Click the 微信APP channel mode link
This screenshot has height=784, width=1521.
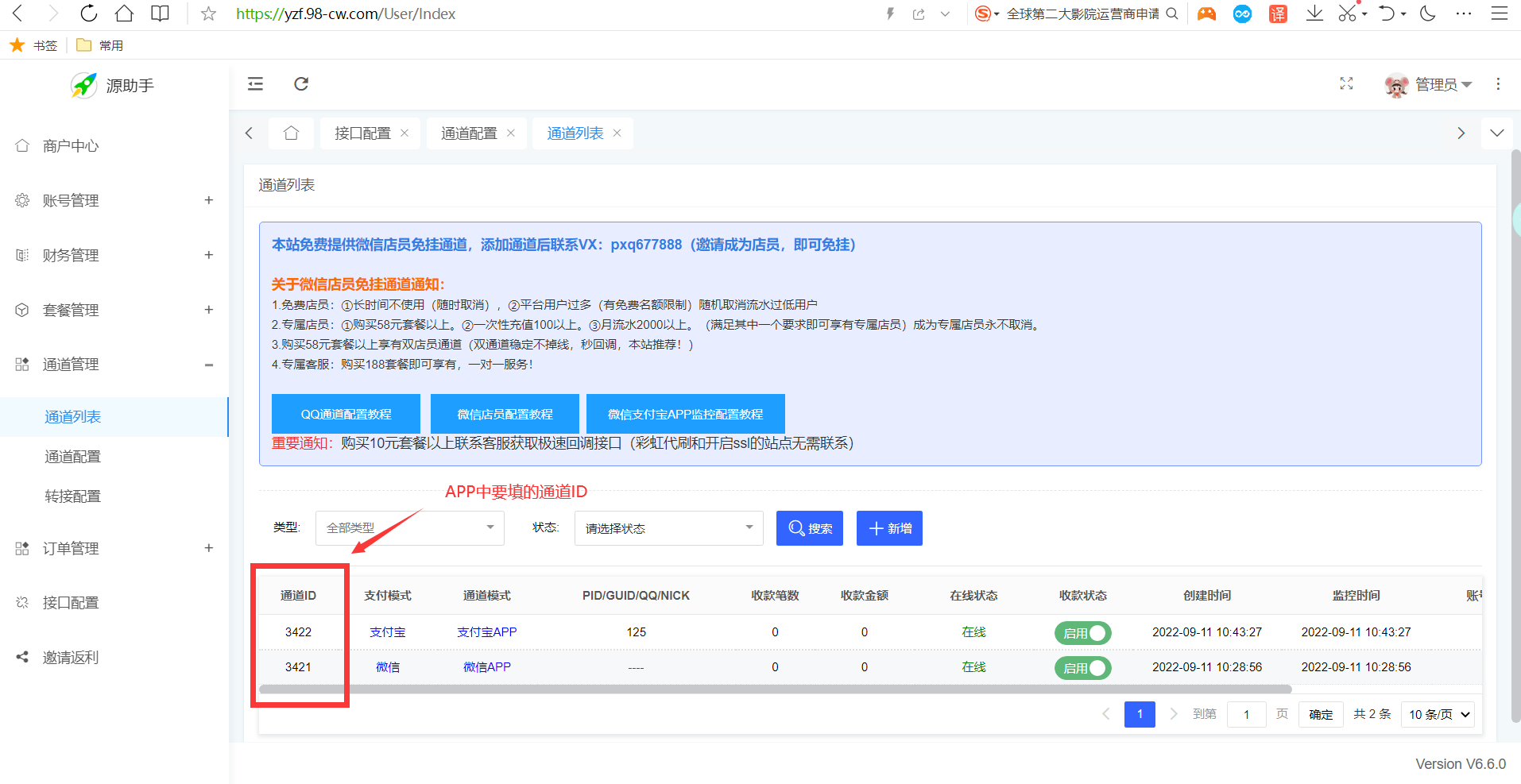(486, 667)
